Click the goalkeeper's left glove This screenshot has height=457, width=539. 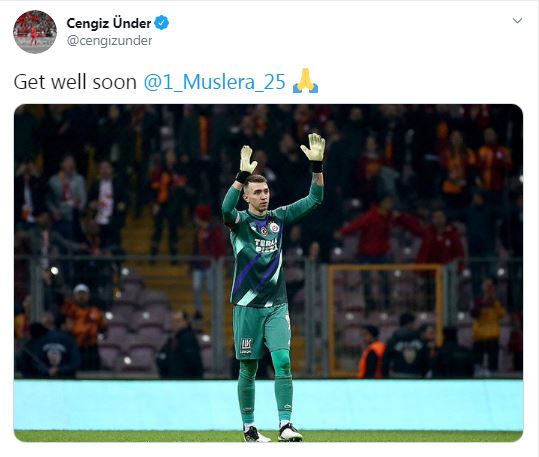click(313, 147)
